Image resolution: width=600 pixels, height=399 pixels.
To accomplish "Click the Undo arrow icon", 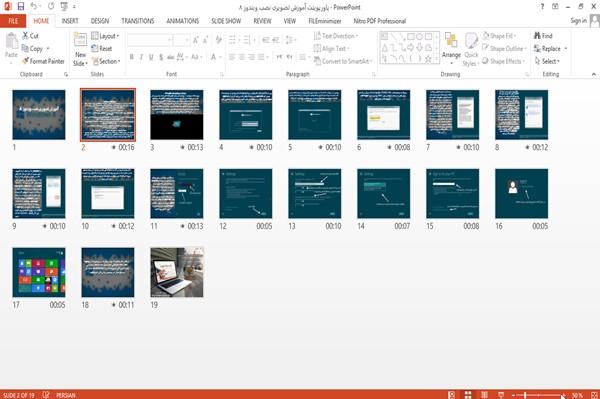I will (x=34, y=7).
